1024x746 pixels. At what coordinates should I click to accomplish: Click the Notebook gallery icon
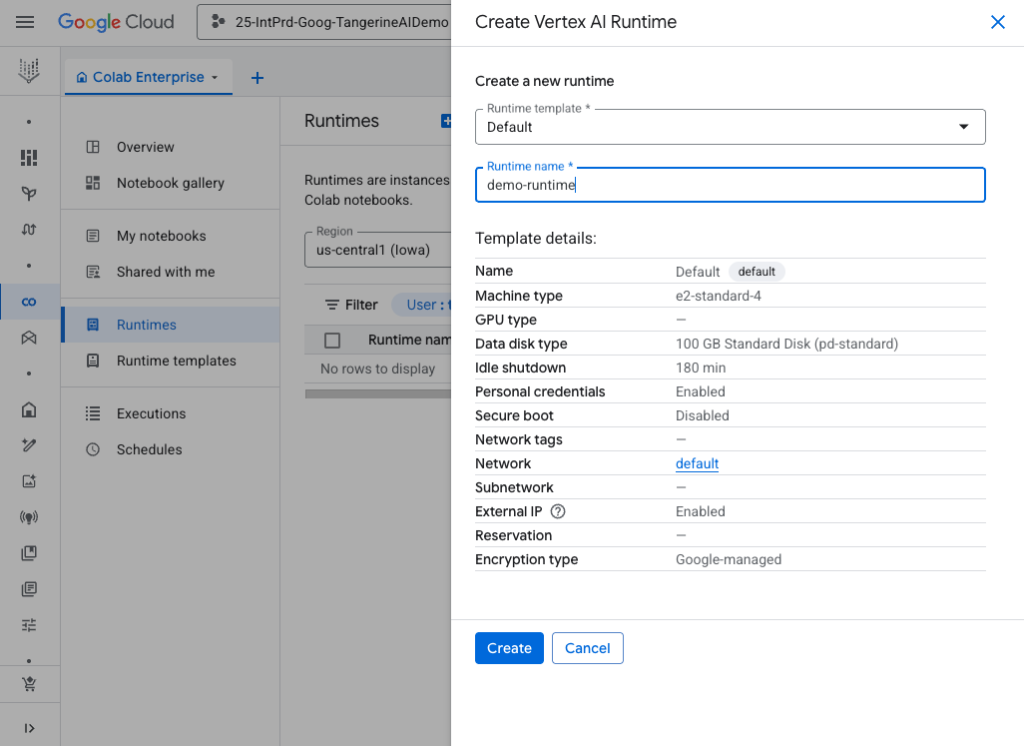(93, 183)
